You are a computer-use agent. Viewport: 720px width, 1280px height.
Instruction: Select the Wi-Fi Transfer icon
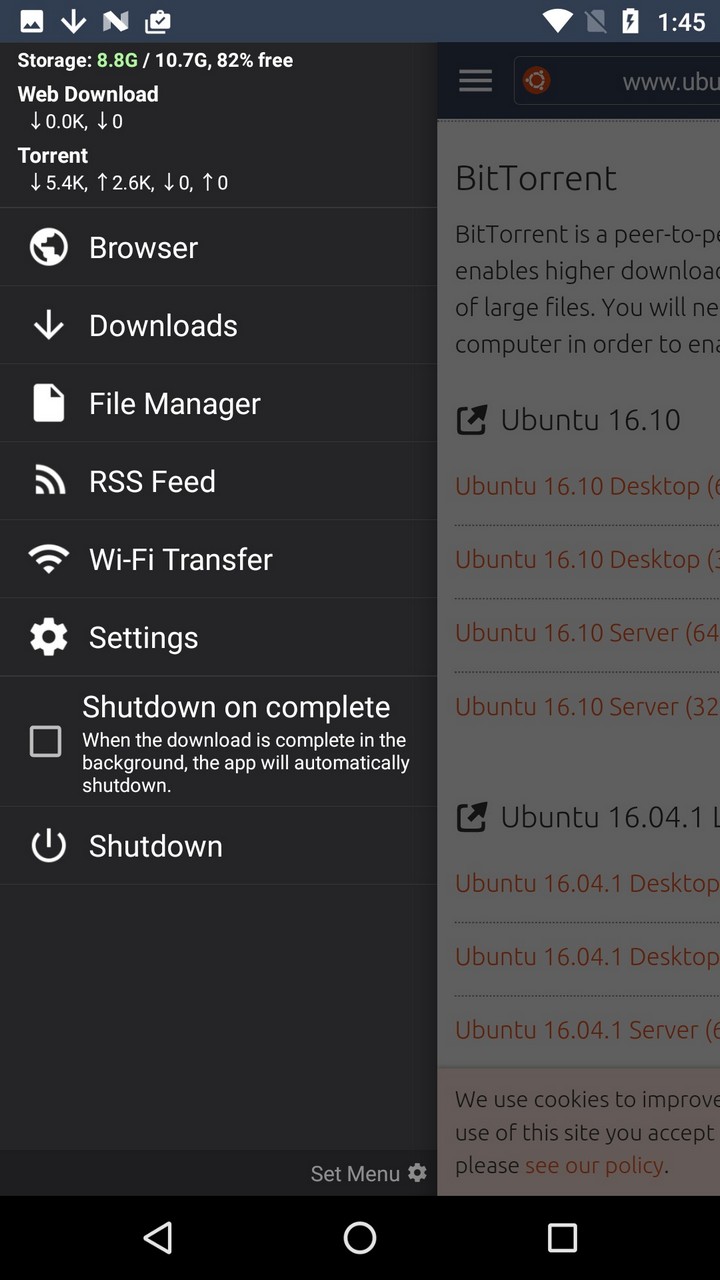coord(48,559)
